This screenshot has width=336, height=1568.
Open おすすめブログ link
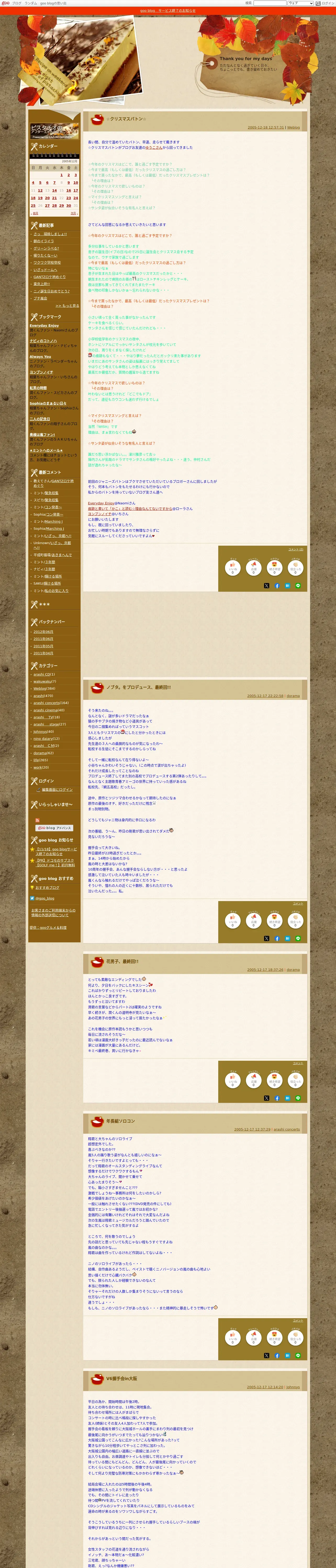(x=48, y=887)
